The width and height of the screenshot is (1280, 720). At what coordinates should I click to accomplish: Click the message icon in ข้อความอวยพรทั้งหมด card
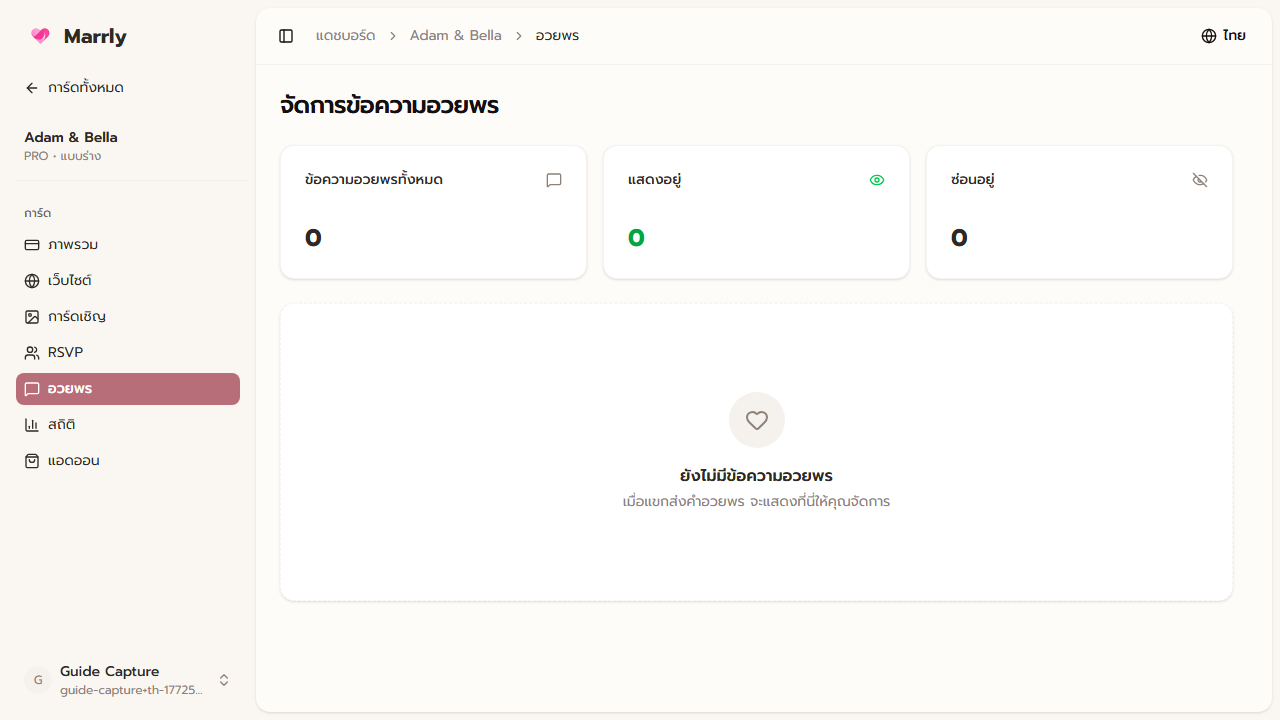pos(554,180)
